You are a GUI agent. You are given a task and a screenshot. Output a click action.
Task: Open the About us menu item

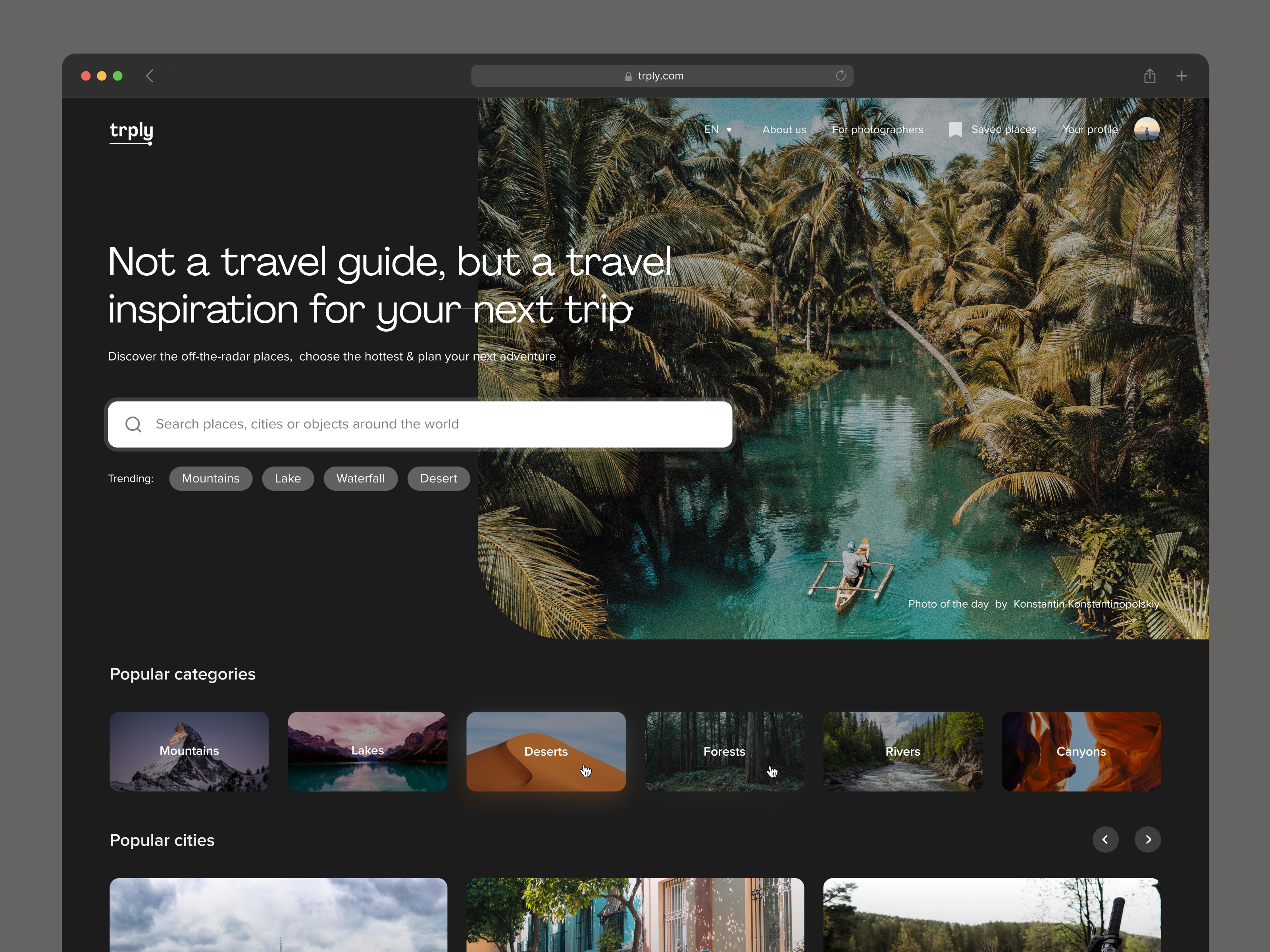784,130
